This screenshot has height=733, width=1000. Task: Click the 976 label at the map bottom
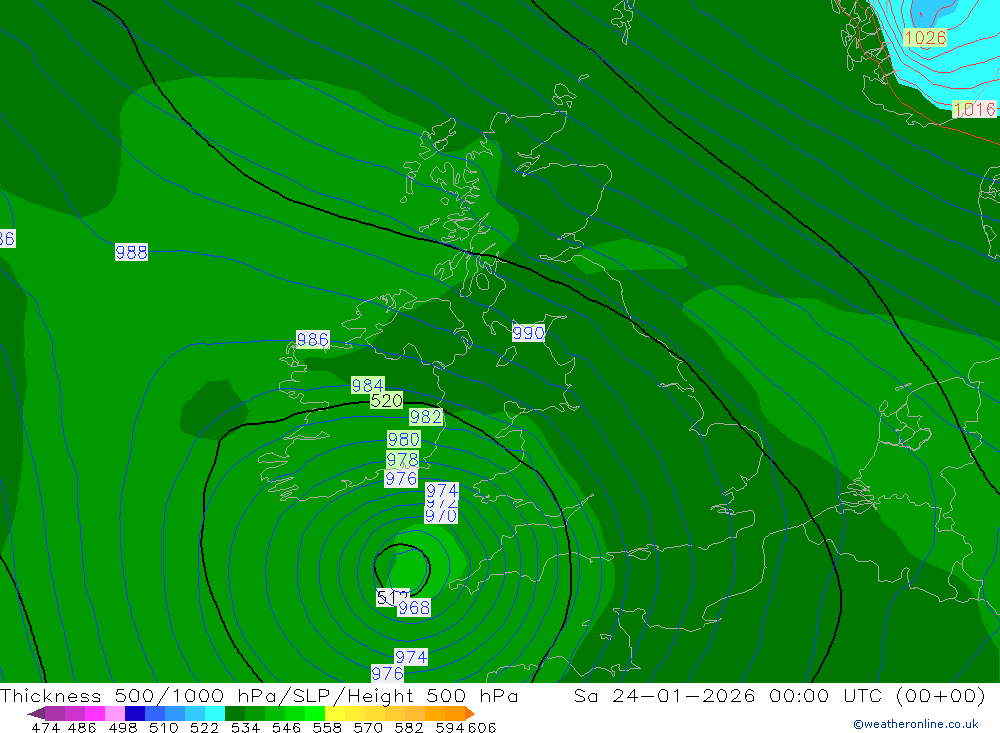click(387, 673)
